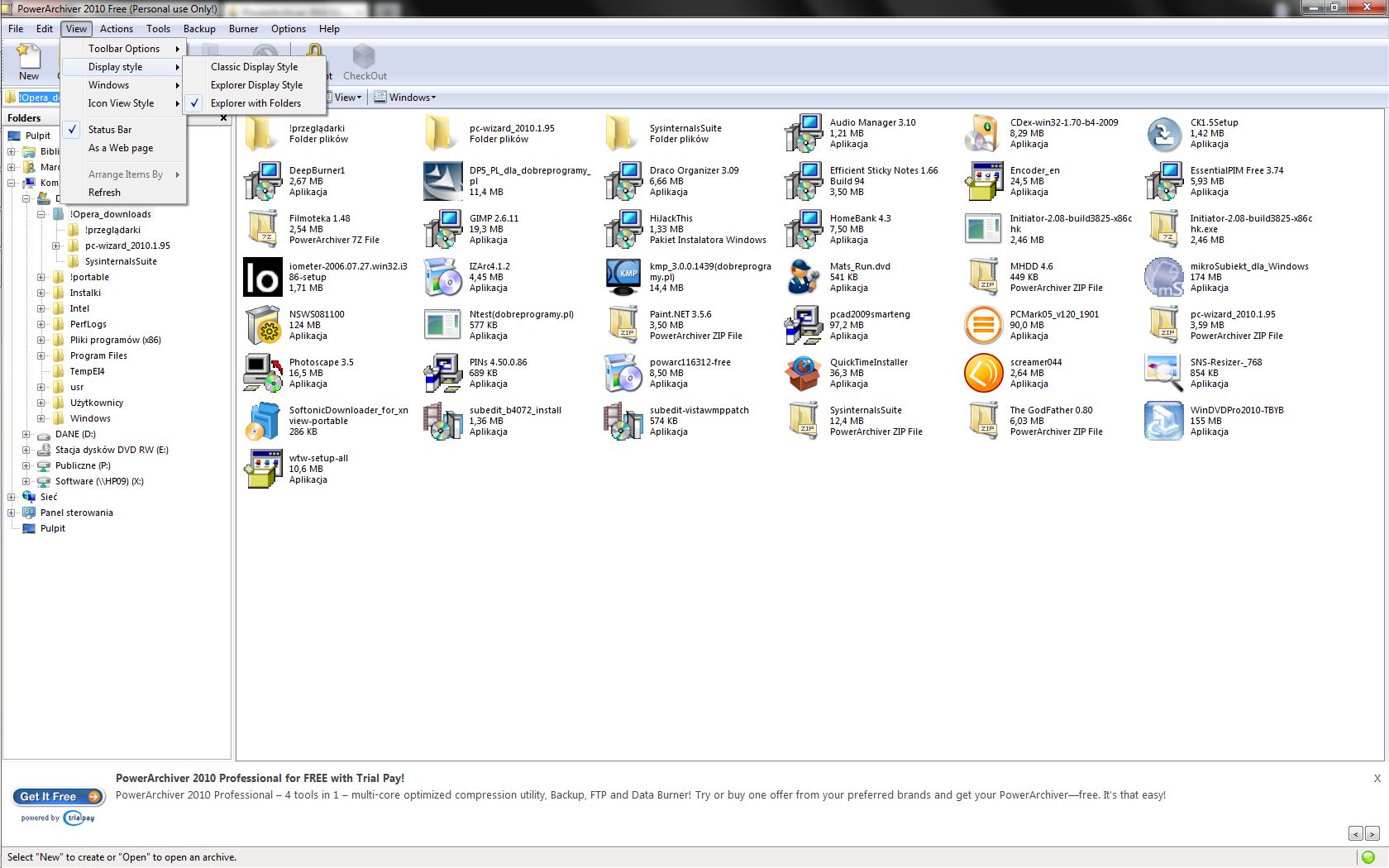1389x868 pixels.
Task: Click the New archive toolbar icon
Action: click(x=29, y=62)
